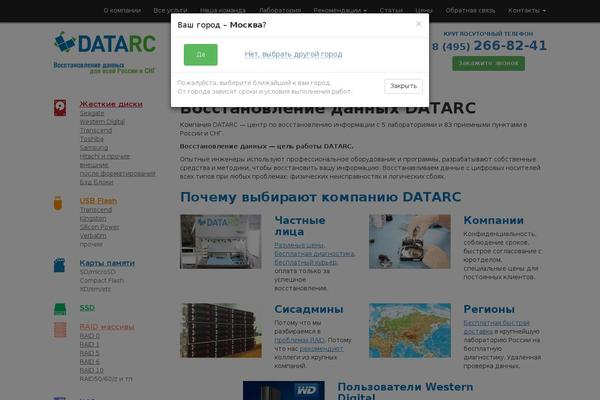The width and height of the screenshot is (600, 400).
Task: Click the RAID array icon
Action: click(x=60, y=330)
